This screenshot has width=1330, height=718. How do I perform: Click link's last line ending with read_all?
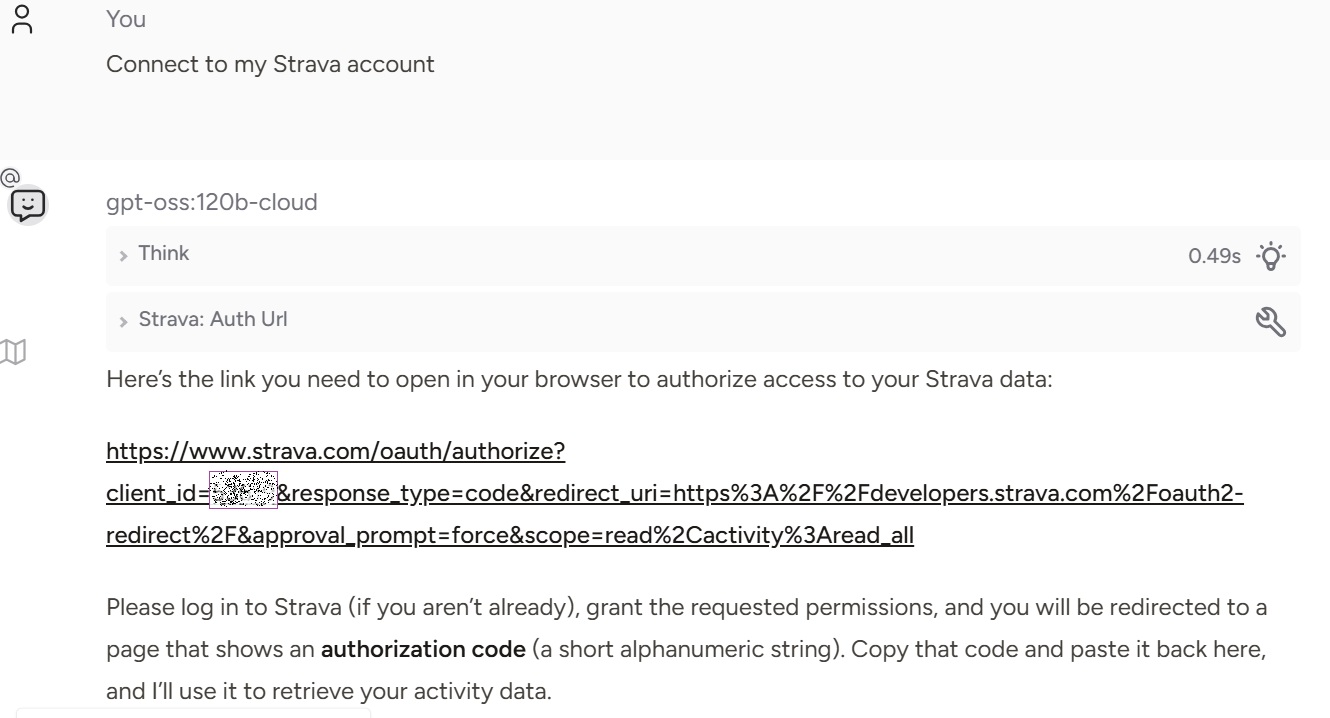pos(509,535)
